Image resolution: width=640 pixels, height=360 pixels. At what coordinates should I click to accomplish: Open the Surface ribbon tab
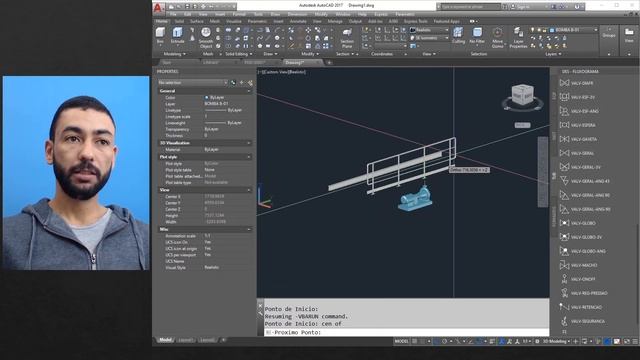[x=197, y=21]
